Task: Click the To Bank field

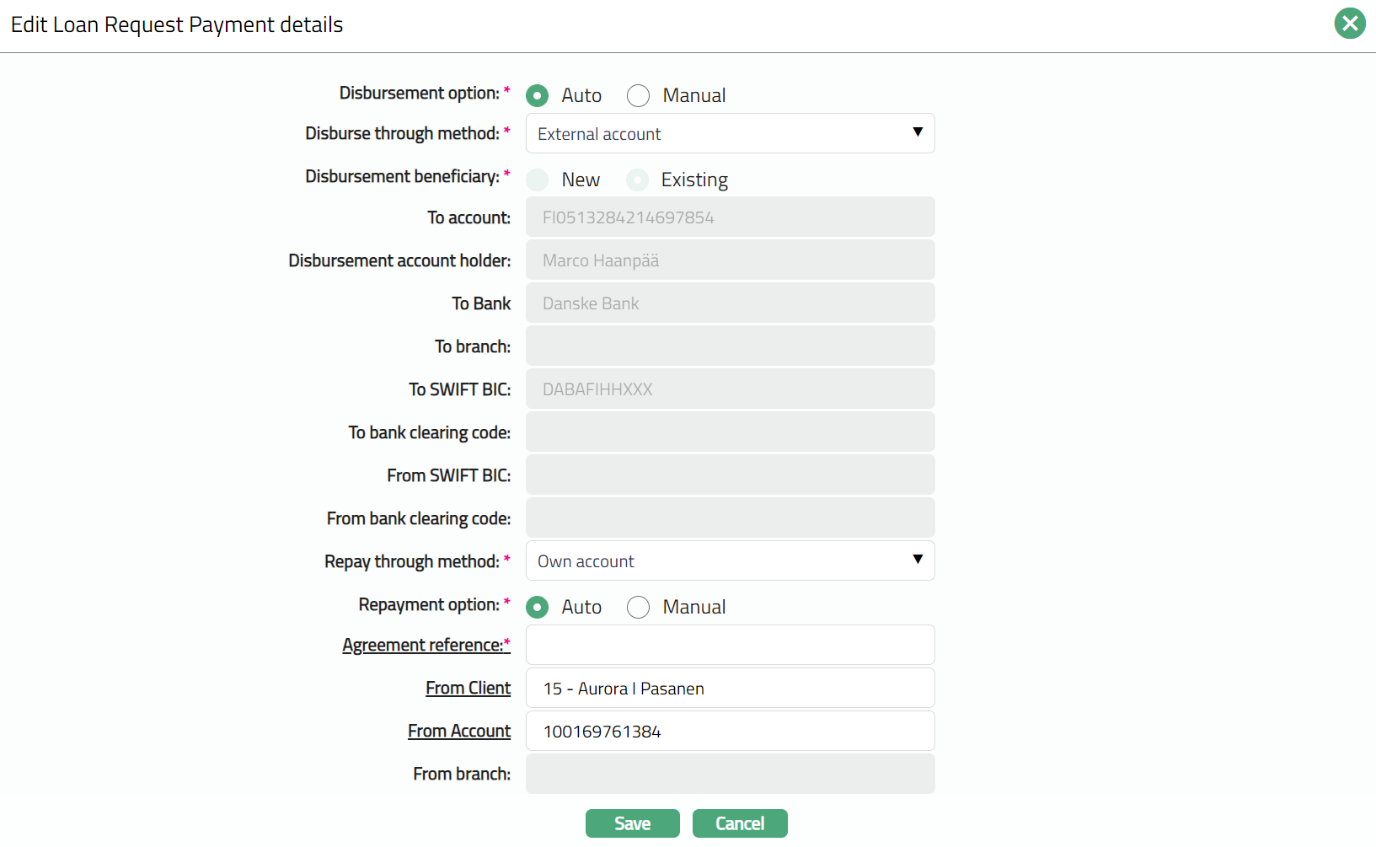Action: click(x=730, y=303)
